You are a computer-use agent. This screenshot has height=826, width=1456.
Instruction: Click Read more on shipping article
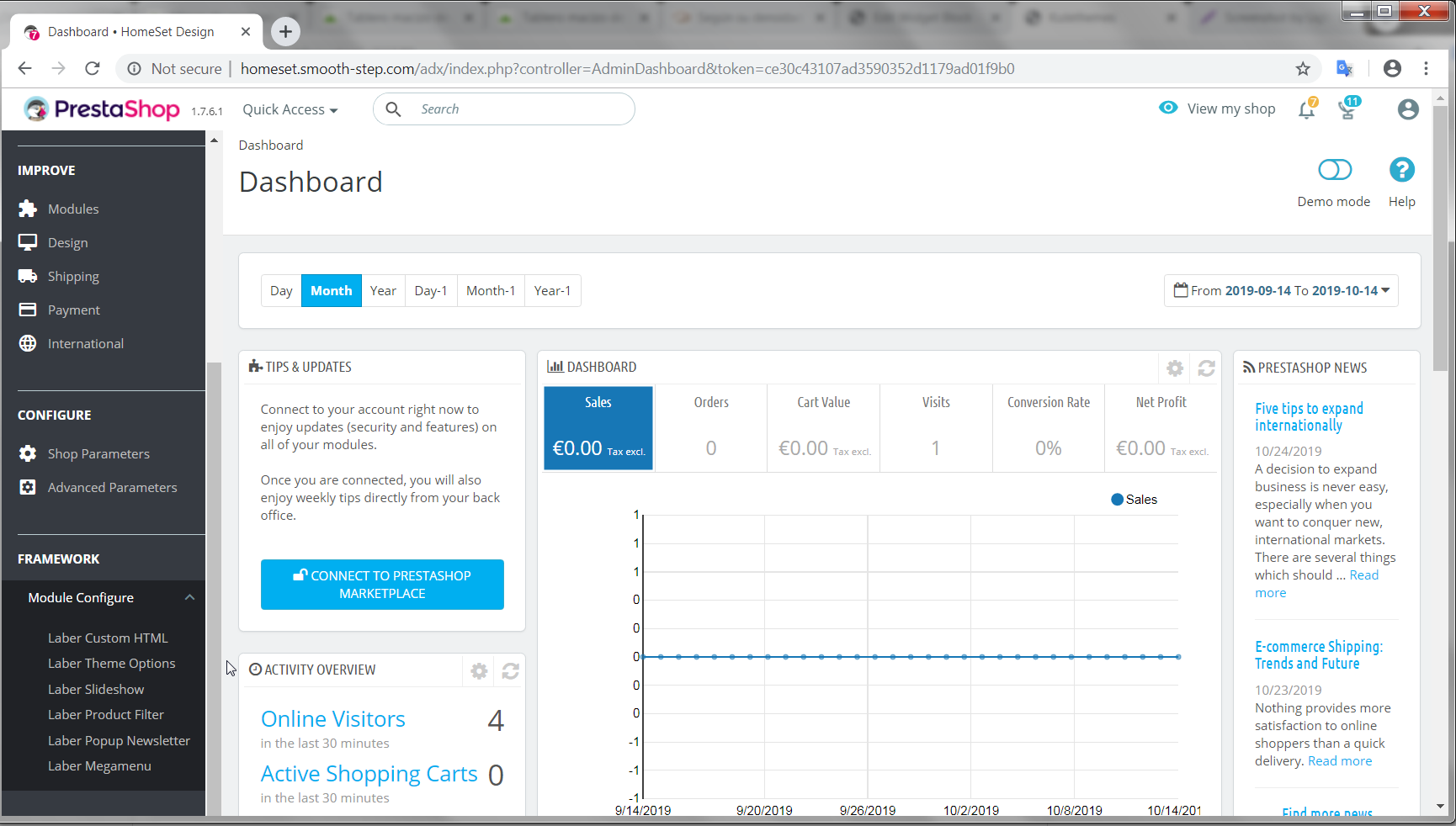pos(1340,761)
